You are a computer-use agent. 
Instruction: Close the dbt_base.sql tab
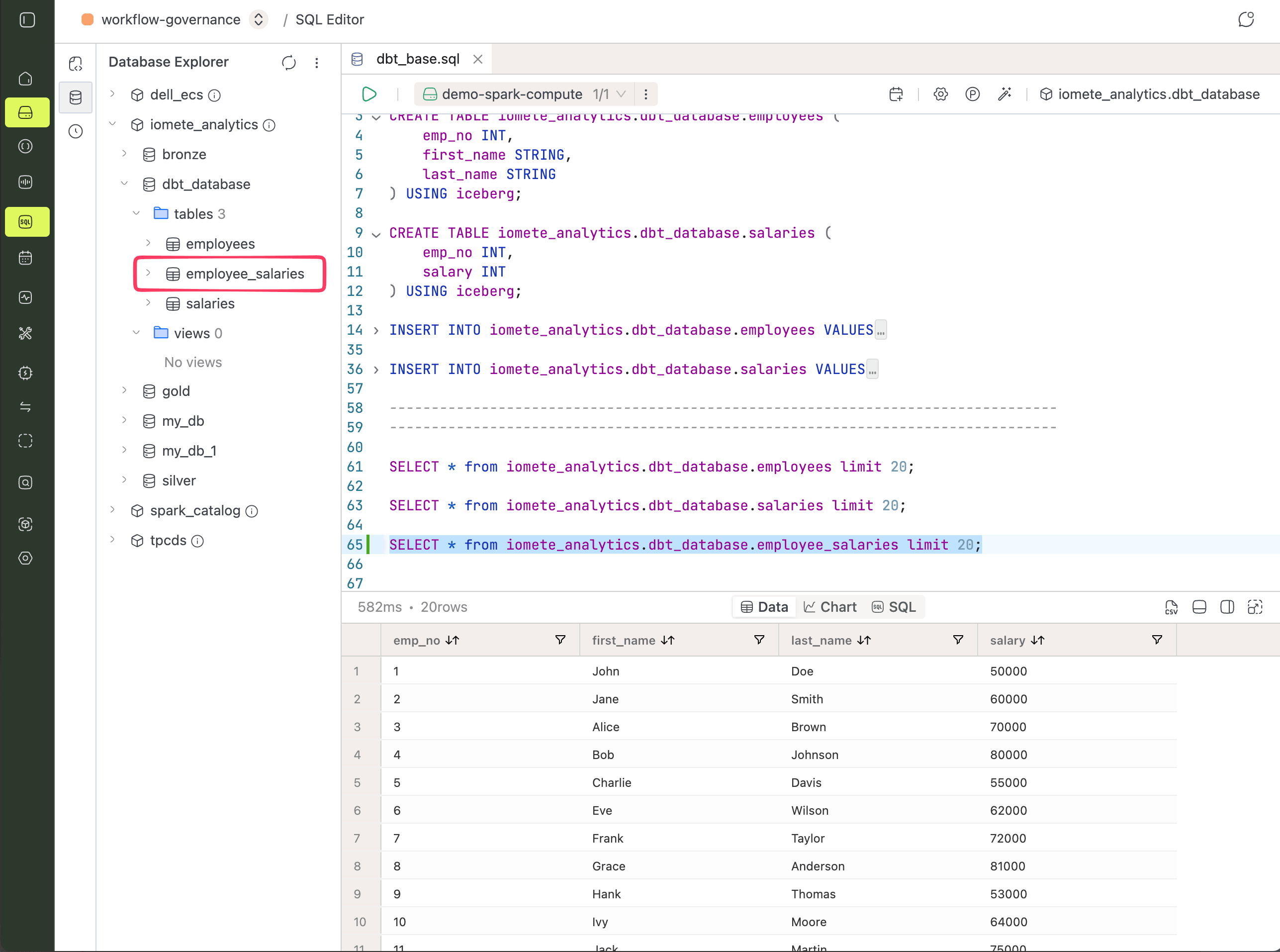477,59
